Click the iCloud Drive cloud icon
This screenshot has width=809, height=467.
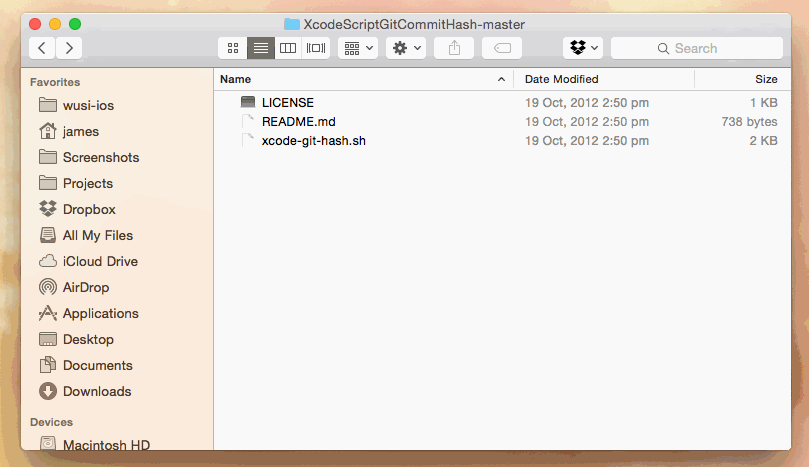48,261
